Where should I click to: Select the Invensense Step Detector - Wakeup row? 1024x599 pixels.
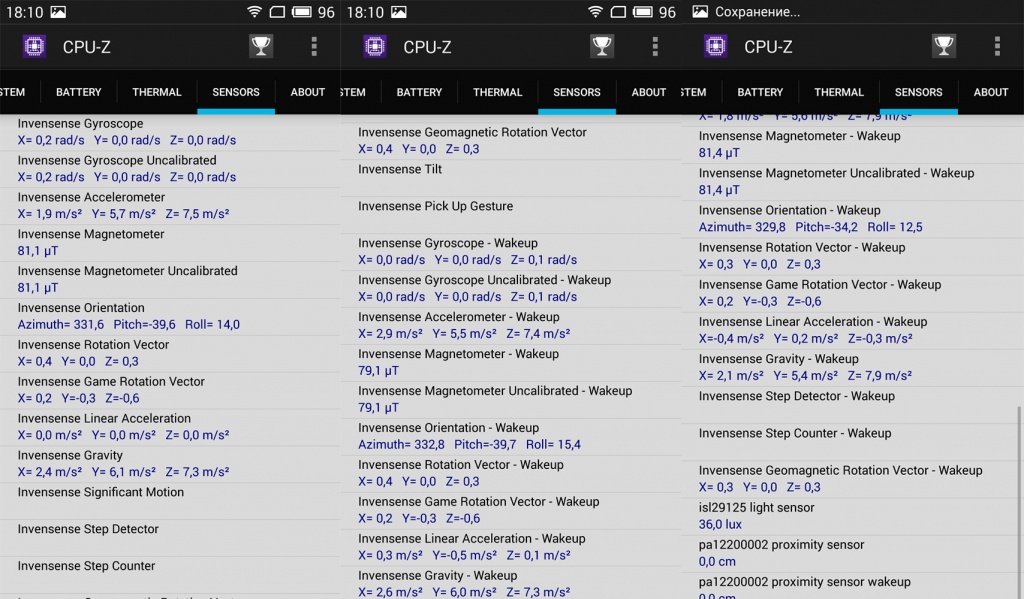pyautogui.click(x=853, y=405)
